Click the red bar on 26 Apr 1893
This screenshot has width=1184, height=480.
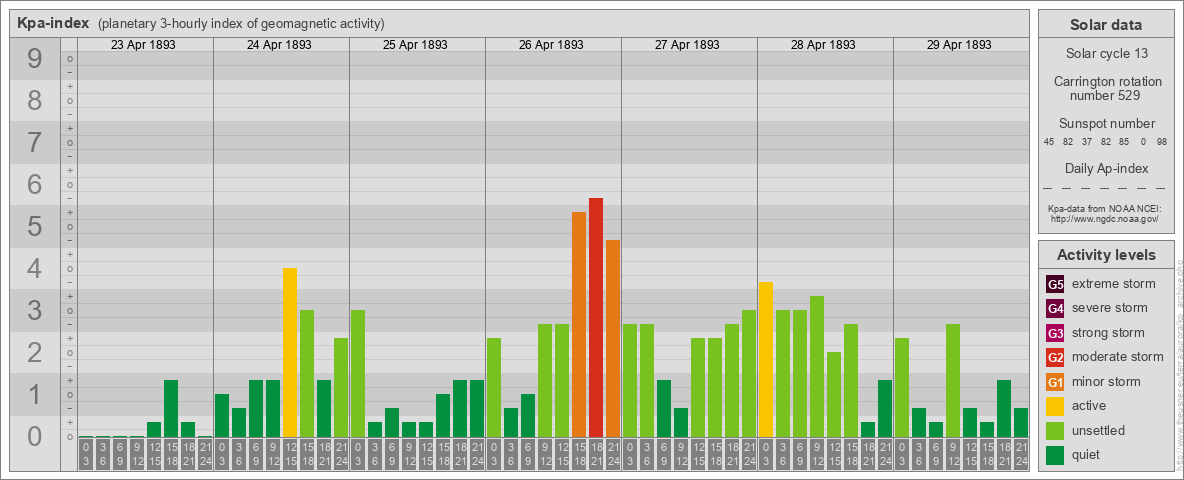596,318
